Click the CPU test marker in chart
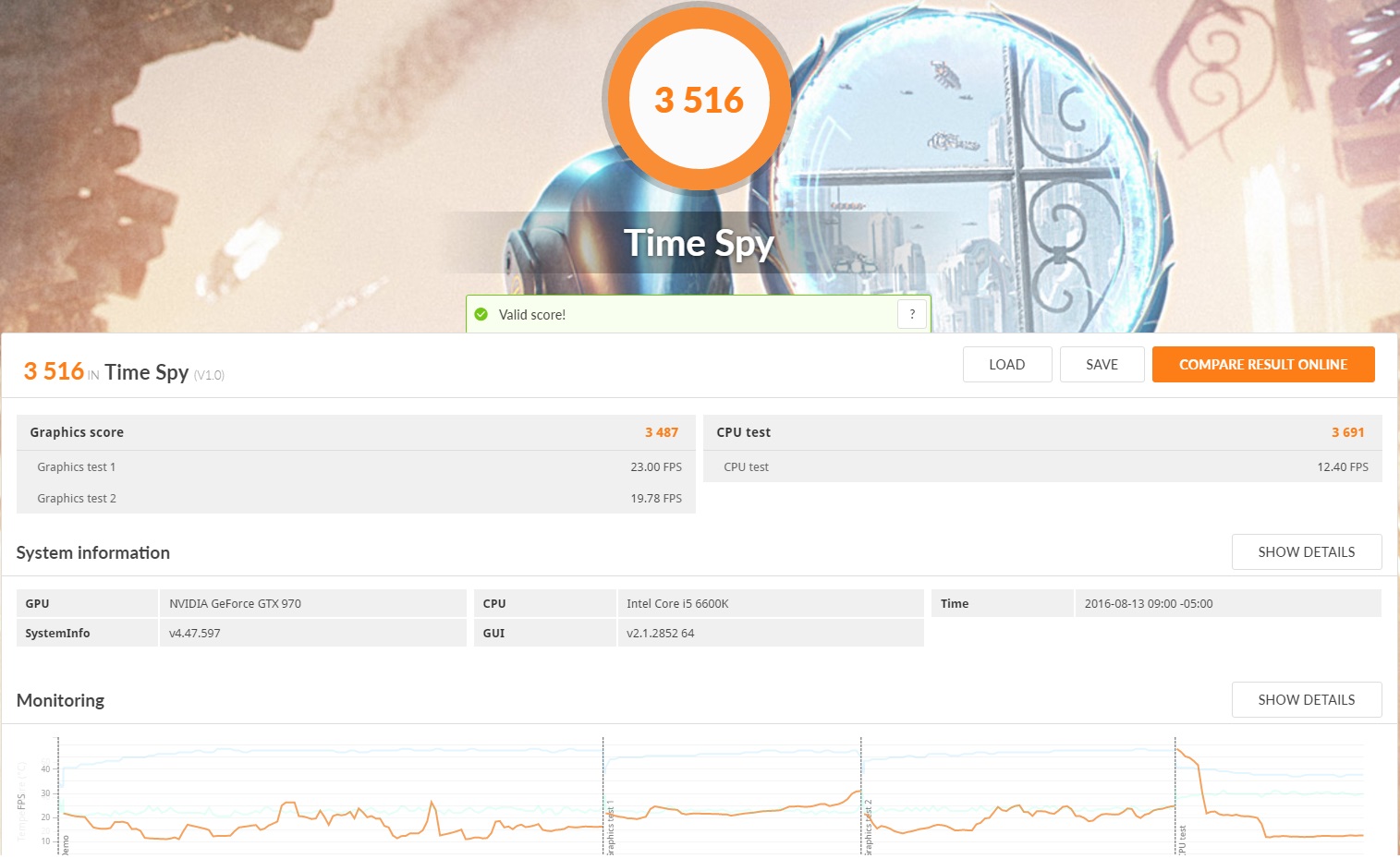 click(1182, 840)
